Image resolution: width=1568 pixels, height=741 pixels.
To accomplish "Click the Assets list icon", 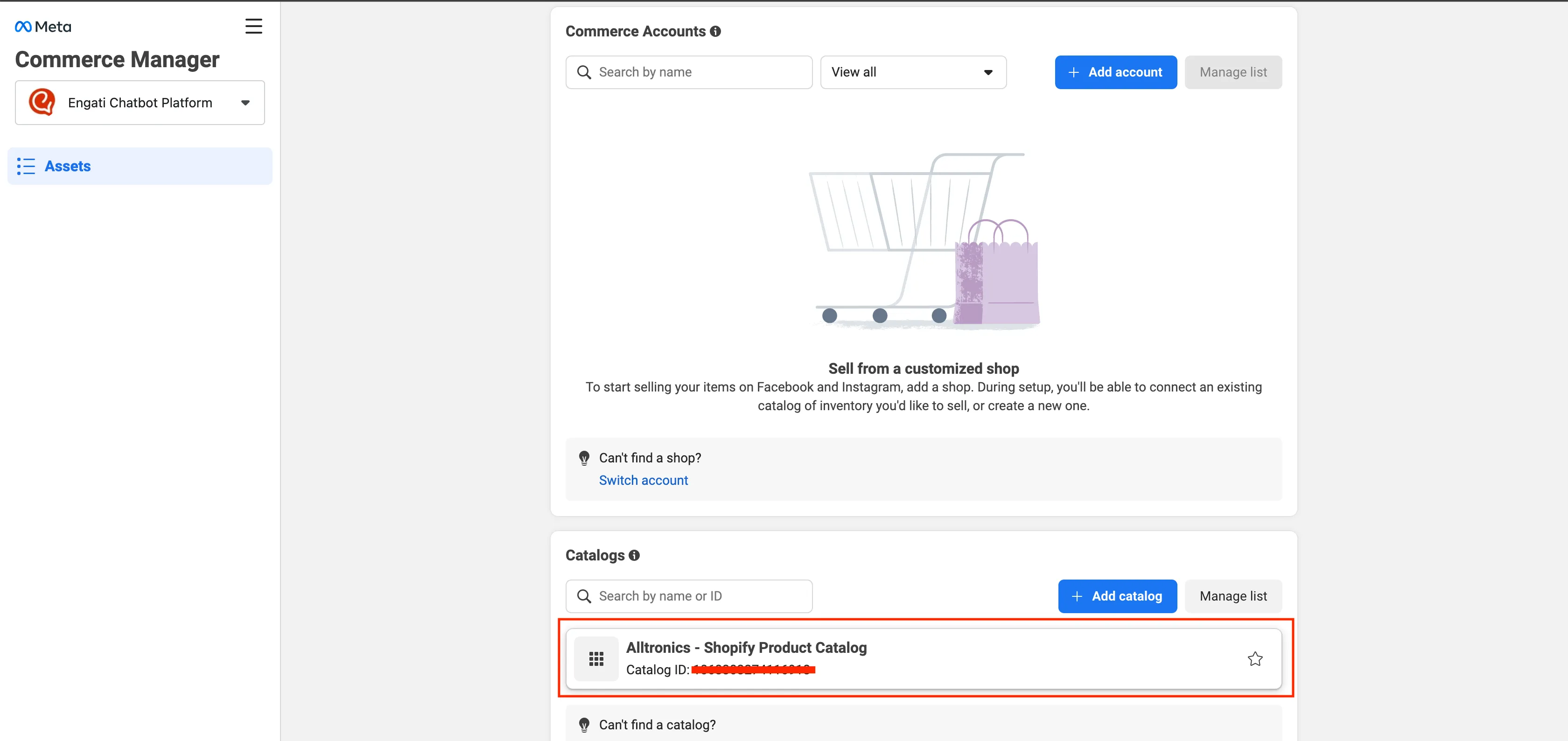I will pyautogui.click(x=26, y=166).
